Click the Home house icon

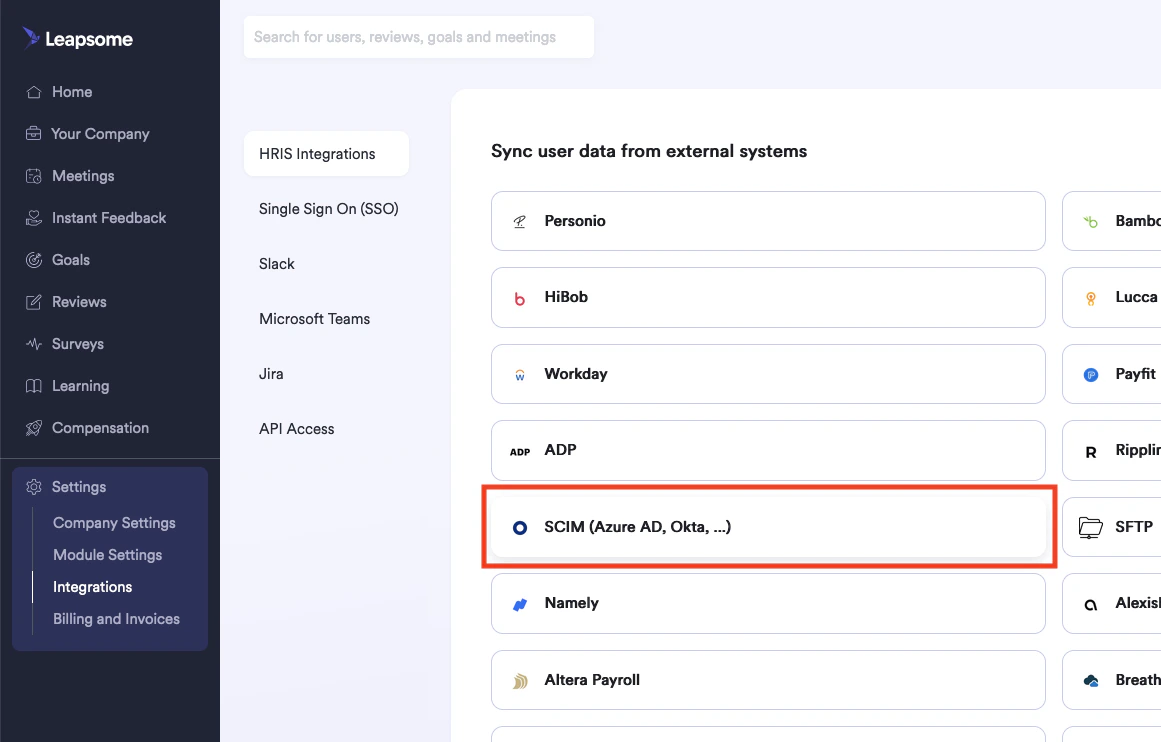pyautogui.click(x=33, y=92)
